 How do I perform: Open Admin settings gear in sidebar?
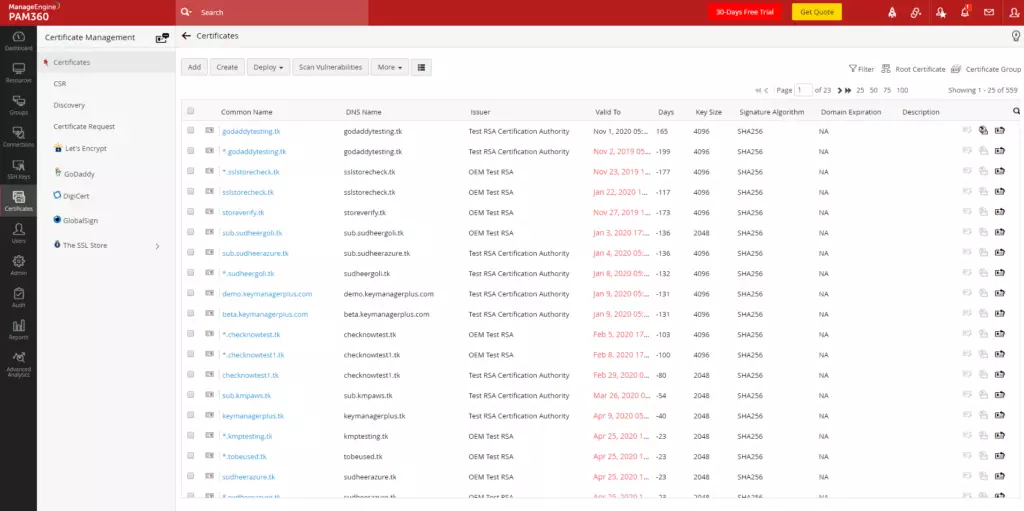pyautogui.click(x=18, y=265)
